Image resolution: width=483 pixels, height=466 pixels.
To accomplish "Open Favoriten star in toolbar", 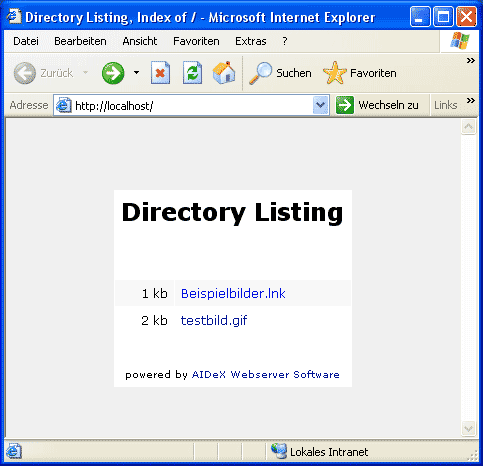I will coord(335,73).
